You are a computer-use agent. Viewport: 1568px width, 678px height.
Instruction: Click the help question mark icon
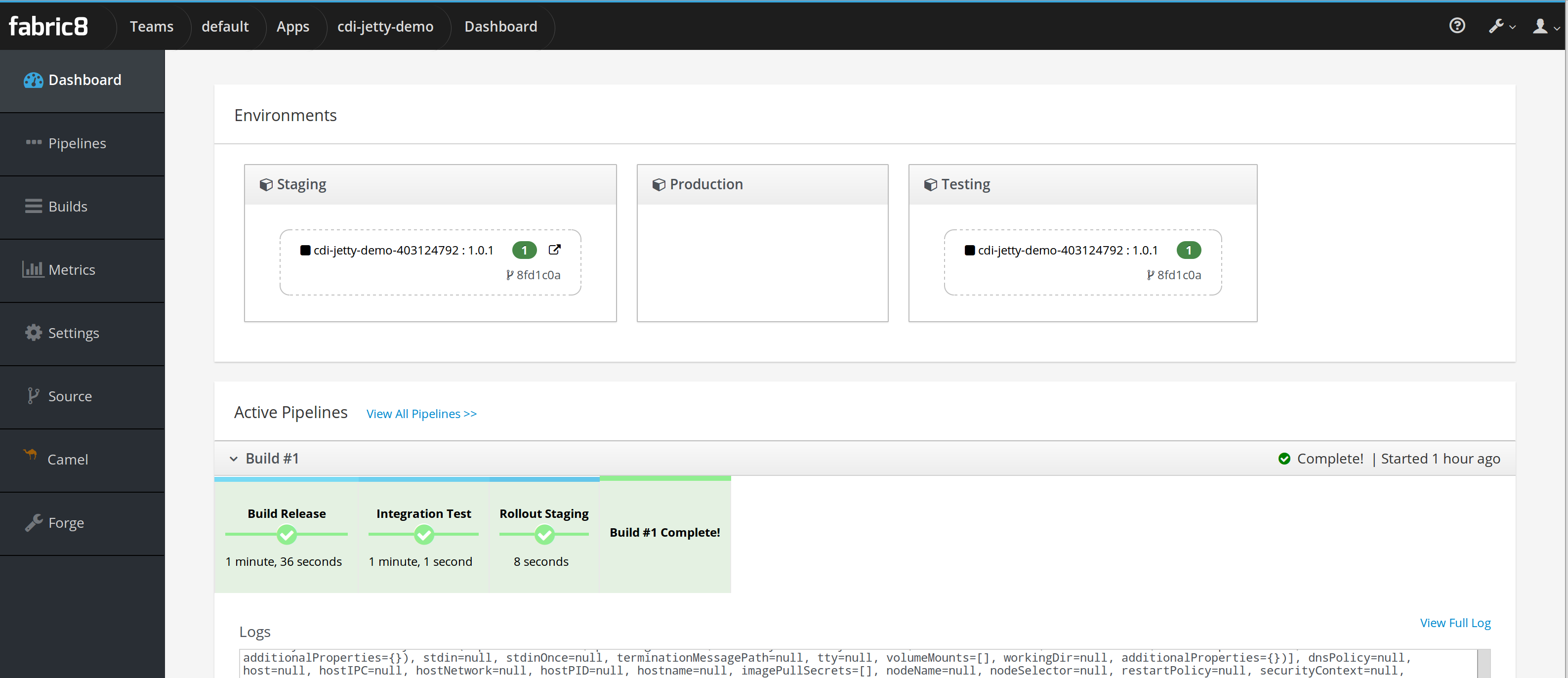pos(1457,26)
